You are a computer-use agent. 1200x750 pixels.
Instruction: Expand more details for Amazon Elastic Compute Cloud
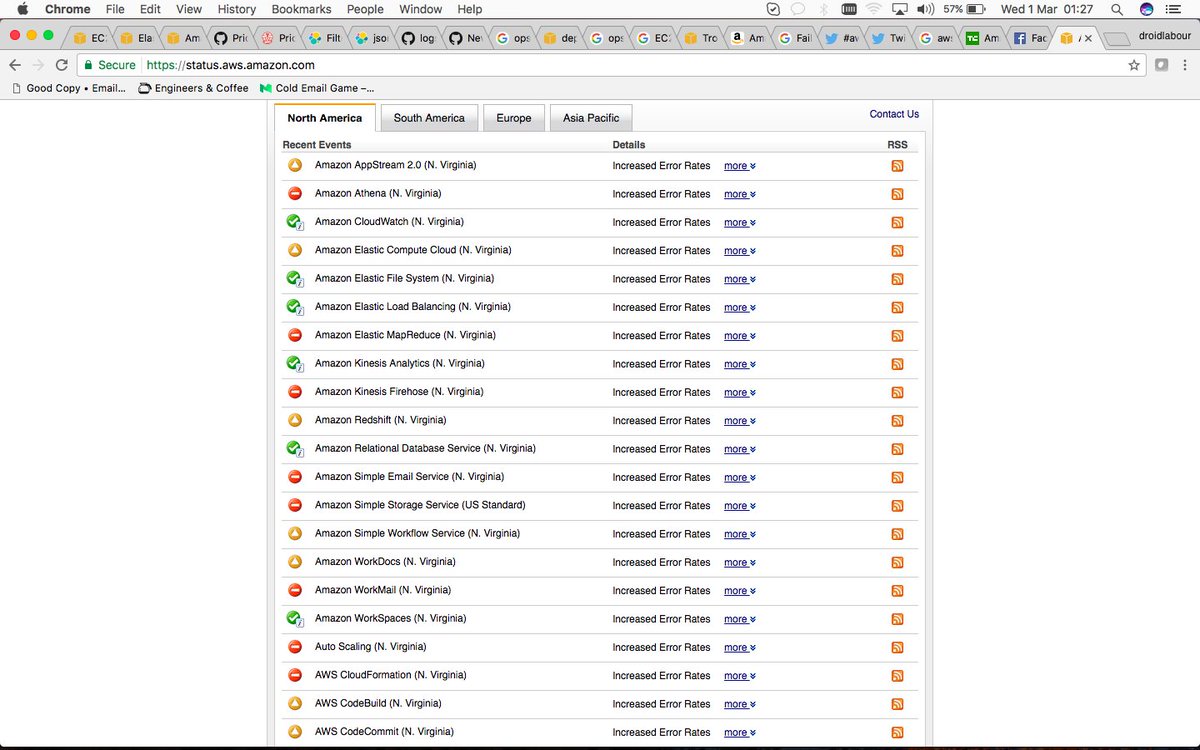[739, 251]
